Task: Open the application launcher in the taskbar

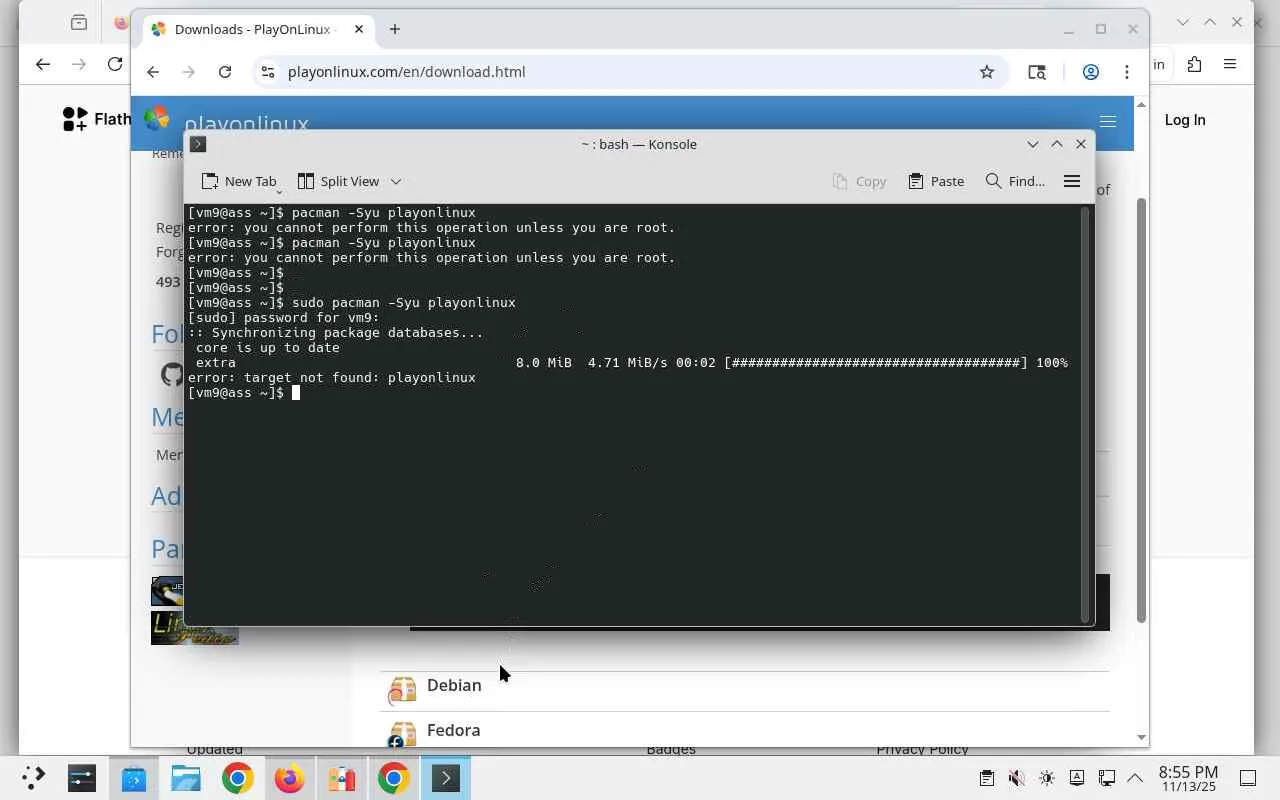Action: 33,778
